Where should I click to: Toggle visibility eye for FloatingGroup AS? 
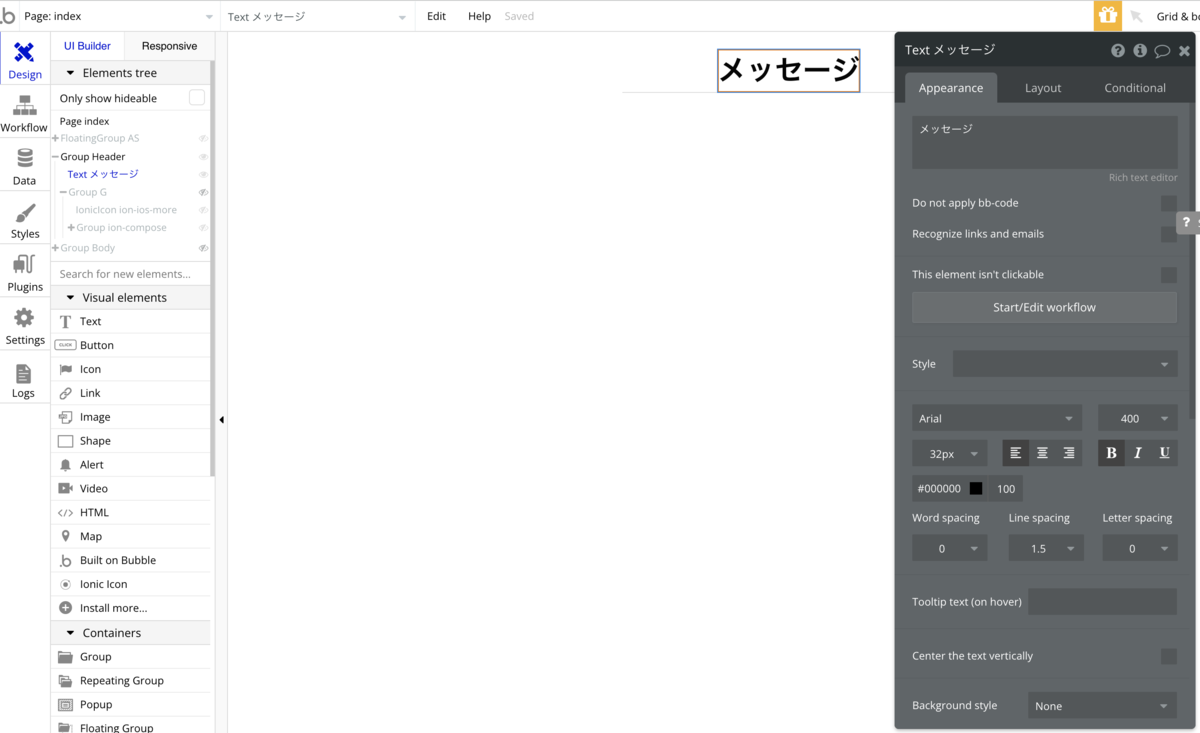[203, 139]
